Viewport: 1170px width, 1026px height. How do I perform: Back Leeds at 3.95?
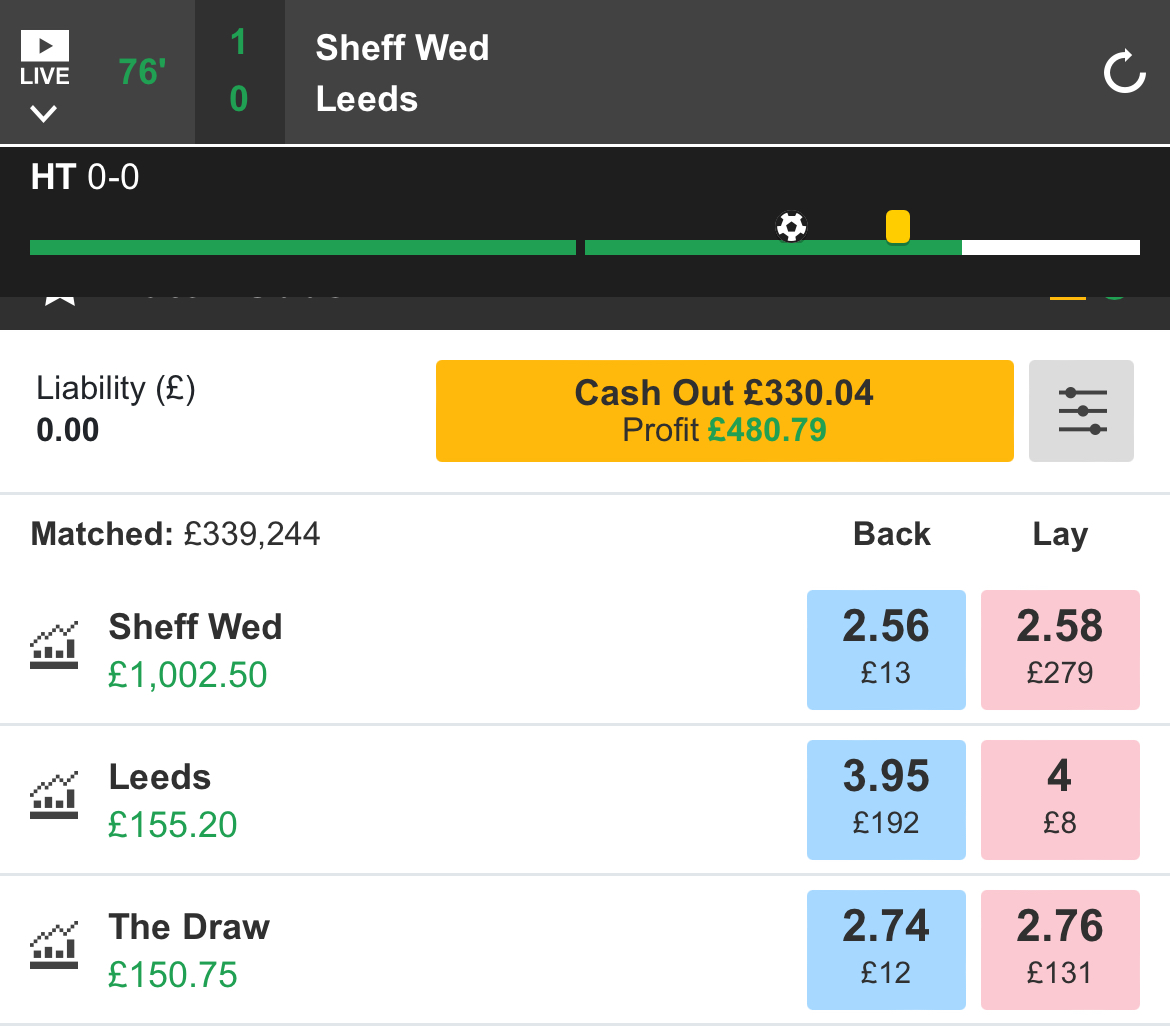886,800
